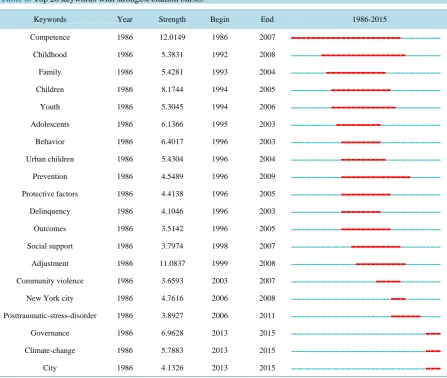Select the Urban children keyword
This screenshot has height=378, width=447.
pos(50,159)
